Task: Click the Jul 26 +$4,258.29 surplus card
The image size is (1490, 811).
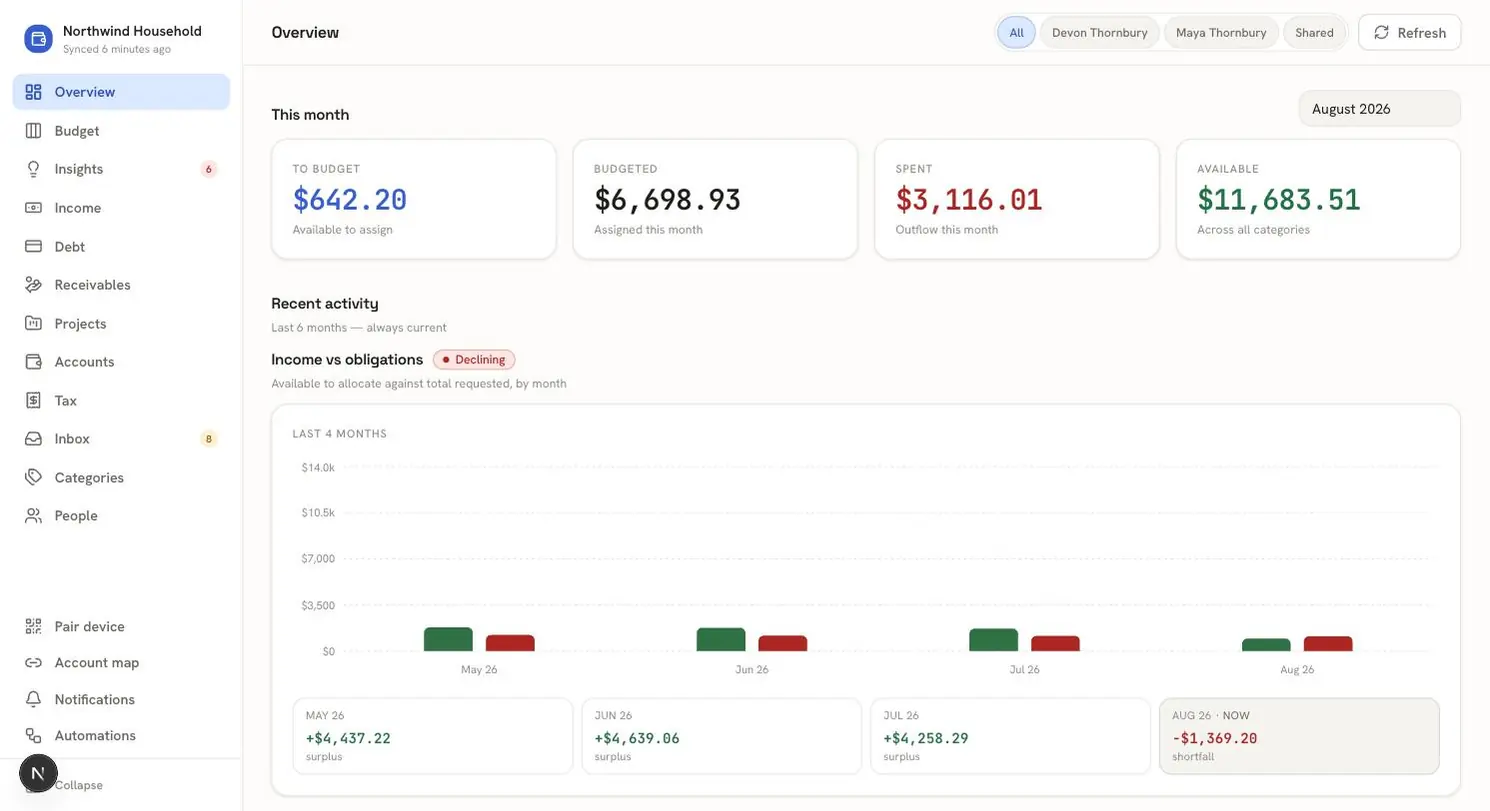Action: (x=1010, y=736)
